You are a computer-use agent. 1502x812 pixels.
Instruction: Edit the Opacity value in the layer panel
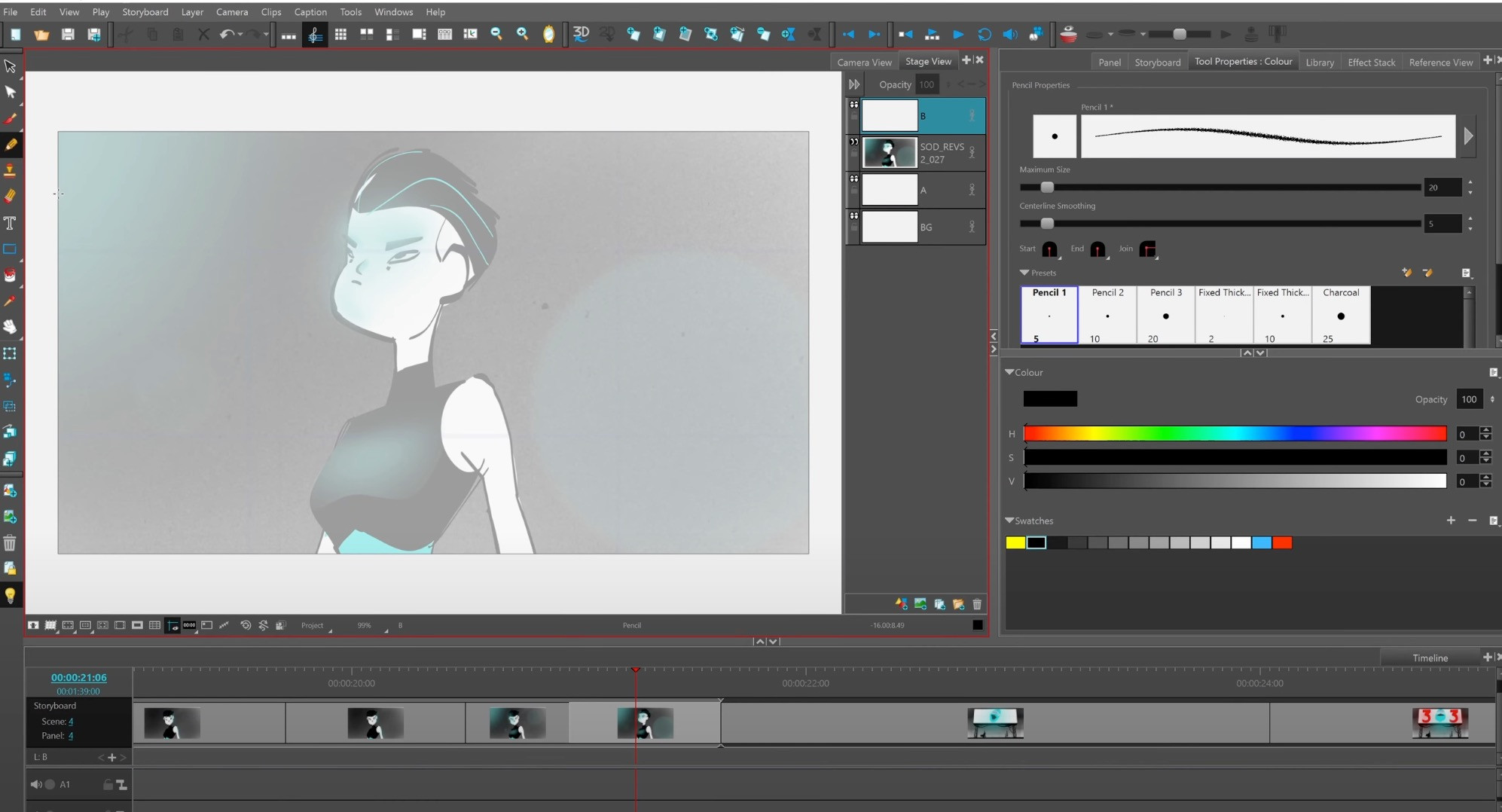pos(927,84)
